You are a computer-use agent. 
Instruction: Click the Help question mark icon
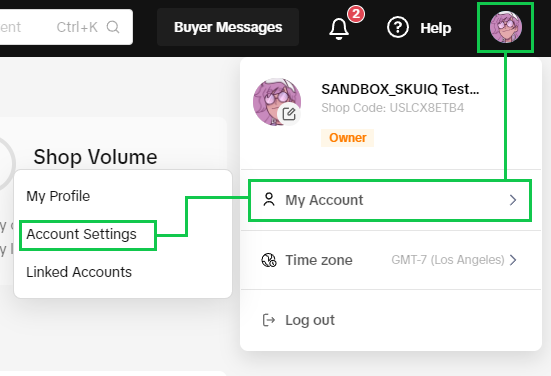pyautogui.click(x=397, y=27)
